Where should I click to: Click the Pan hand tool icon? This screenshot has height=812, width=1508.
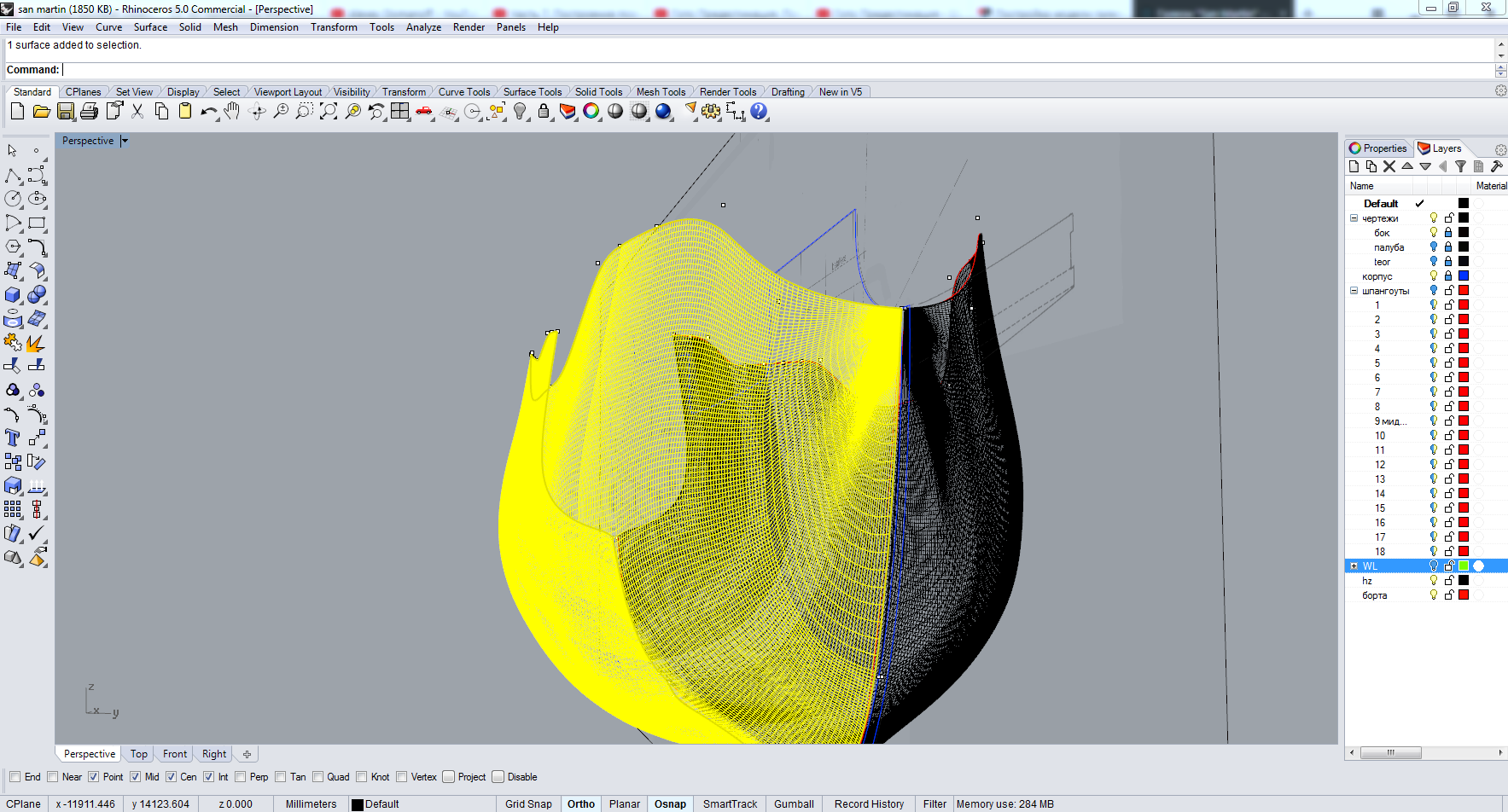pyautogui.click(x=232, y=112)
